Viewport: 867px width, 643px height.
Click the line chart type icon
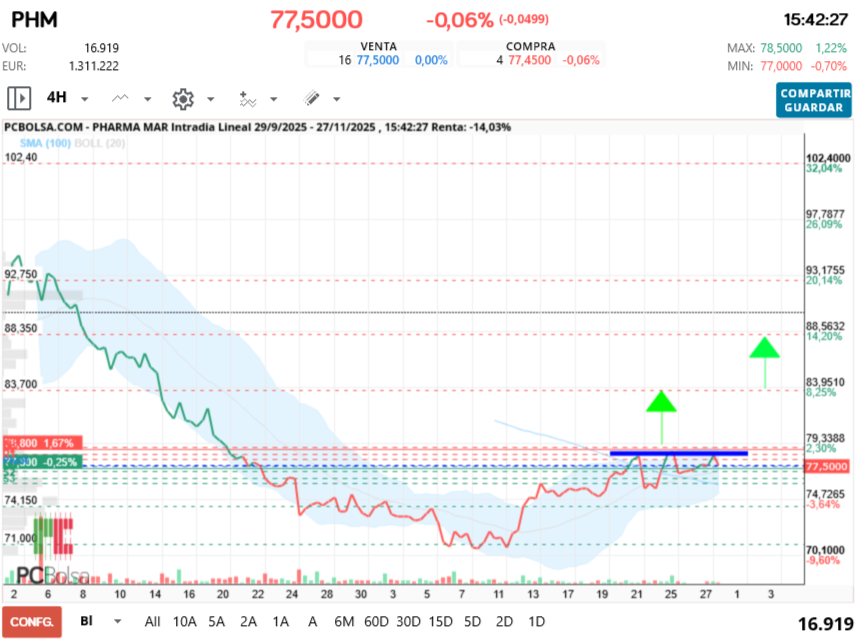[121, 98]
